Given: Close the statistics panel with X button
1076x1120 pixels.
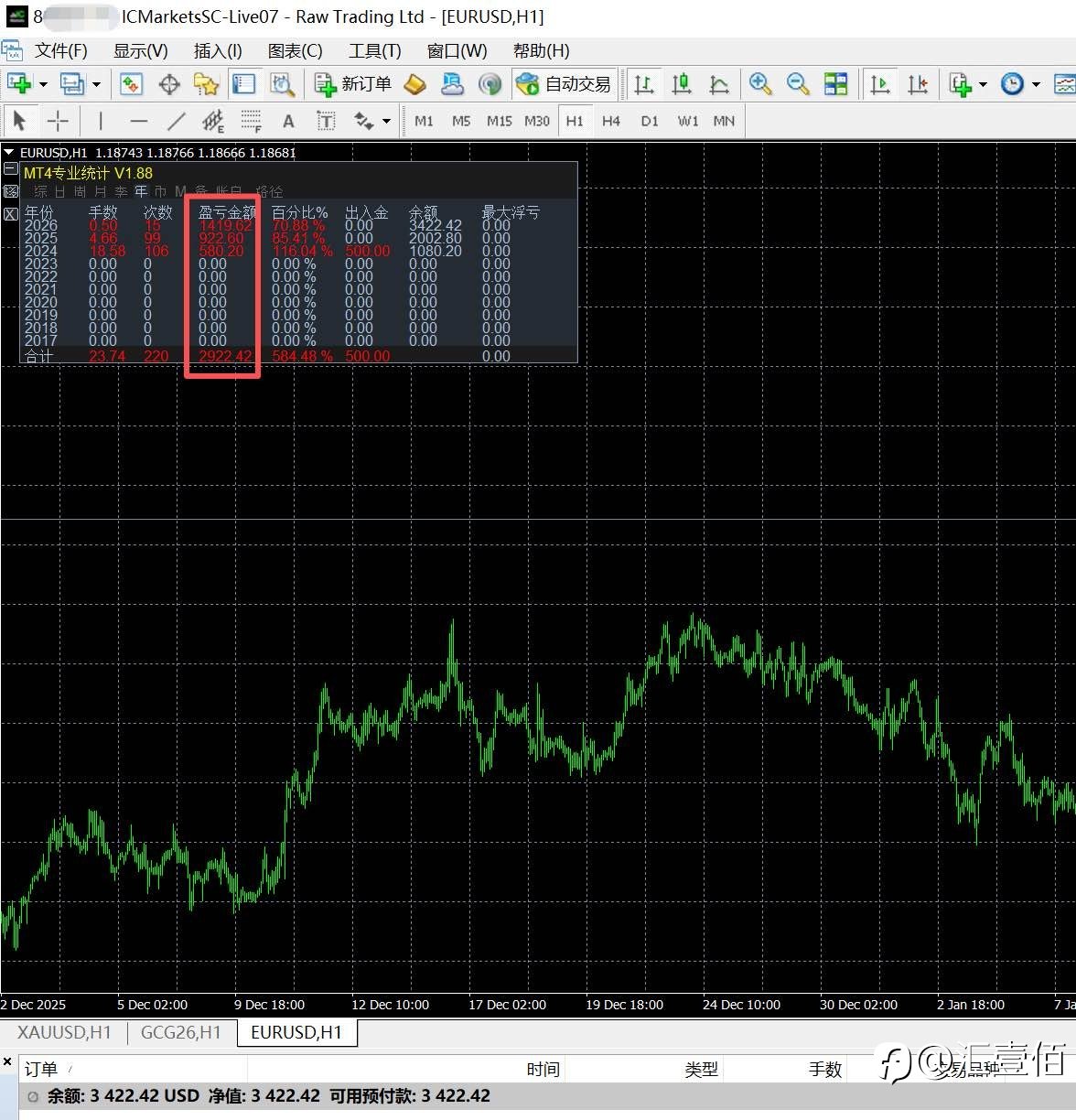Looking at the screenshot, I should (10, 213).
